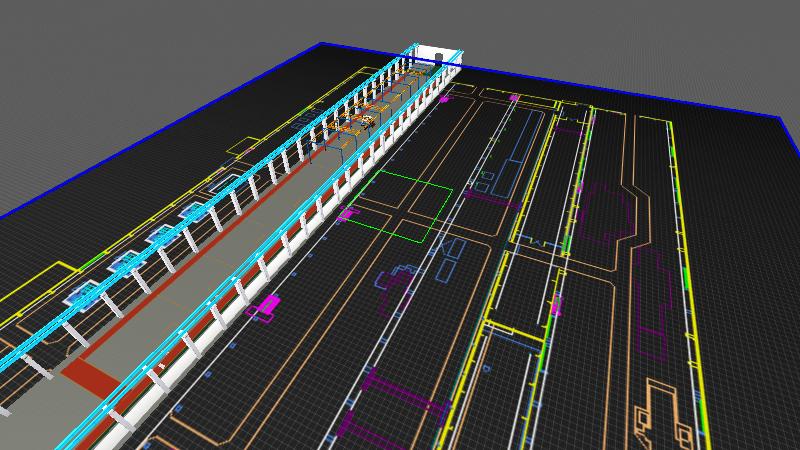Screen dimensions: 800x450
Task: Click the top apex corner of the blue boundary
Action: tap(322, 43)
